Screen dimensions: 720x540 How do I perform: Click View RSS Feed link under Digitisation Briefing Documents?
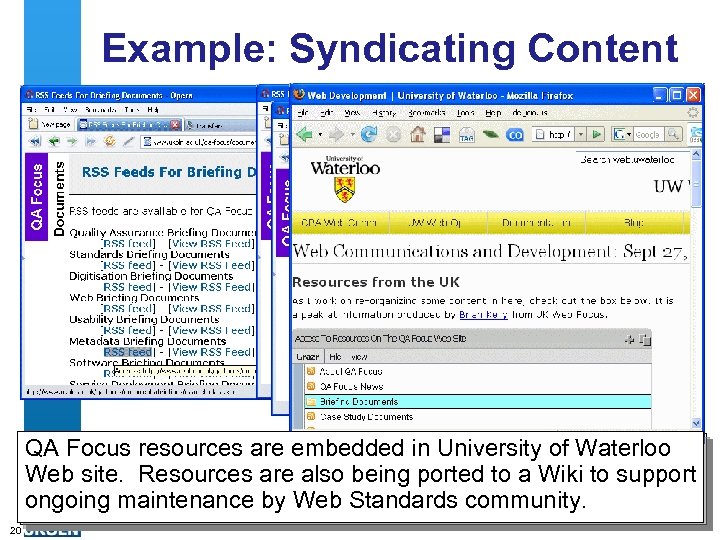212,287
